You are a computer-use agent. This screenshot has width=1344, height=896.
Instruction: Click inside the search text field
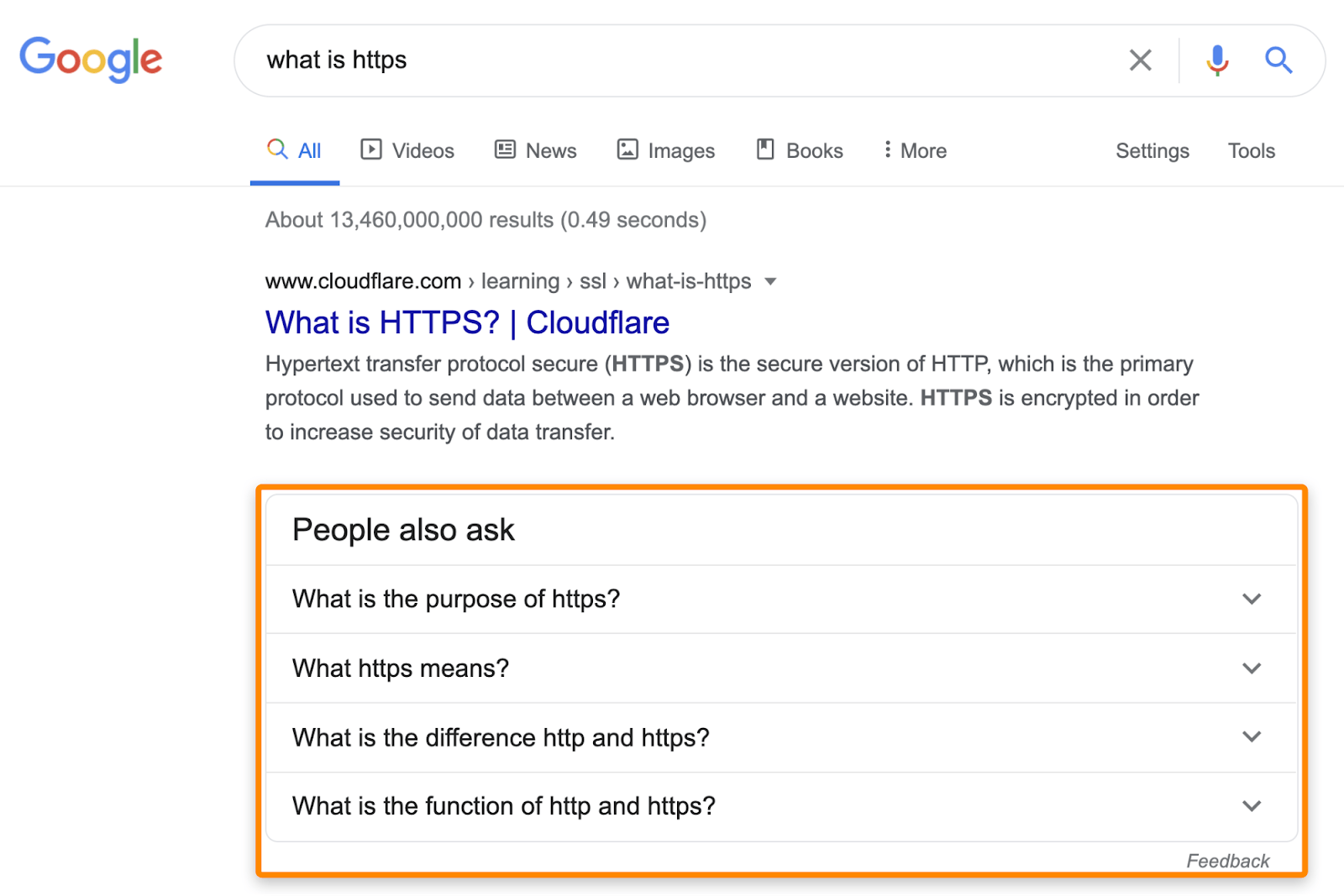672,60
